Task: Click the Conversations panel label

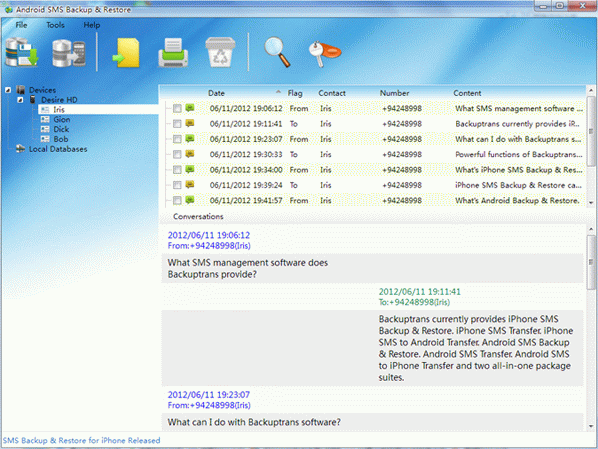Action: (x=198, y=216)
